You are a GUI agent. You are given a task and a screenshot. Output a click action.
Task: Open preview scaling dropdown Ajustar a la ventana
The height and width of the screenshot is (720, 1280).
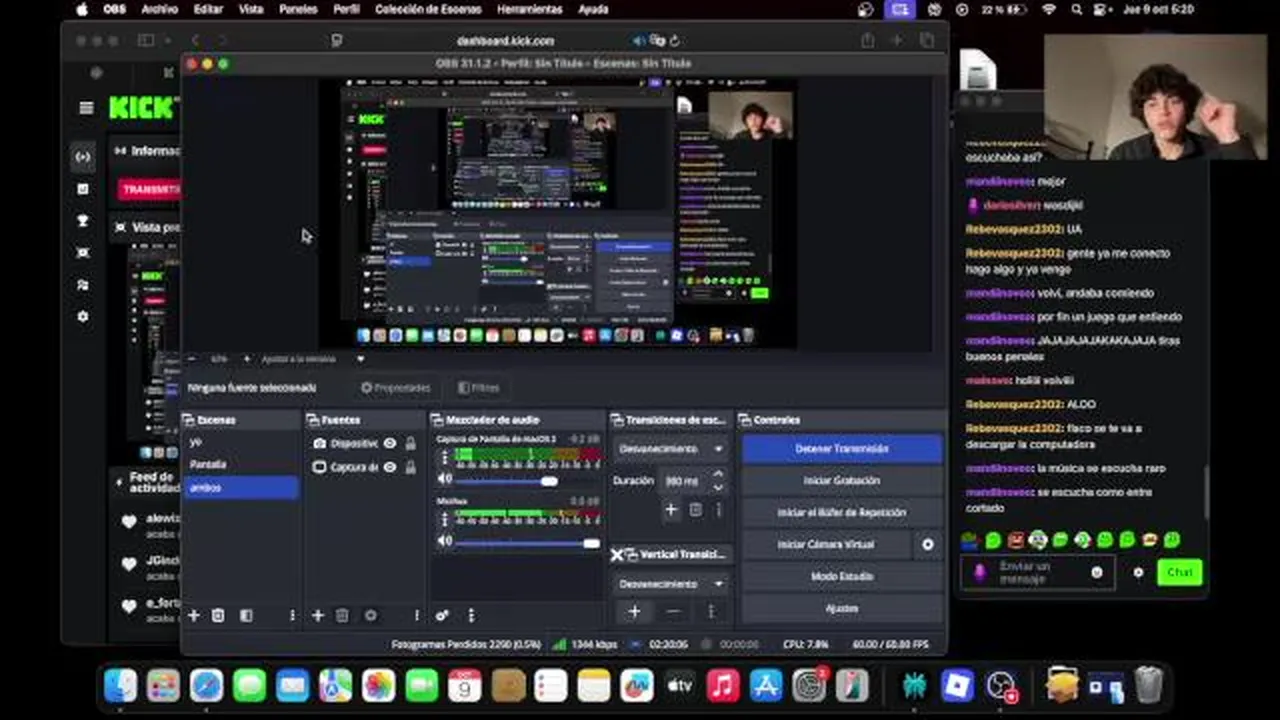click(312, 359)
